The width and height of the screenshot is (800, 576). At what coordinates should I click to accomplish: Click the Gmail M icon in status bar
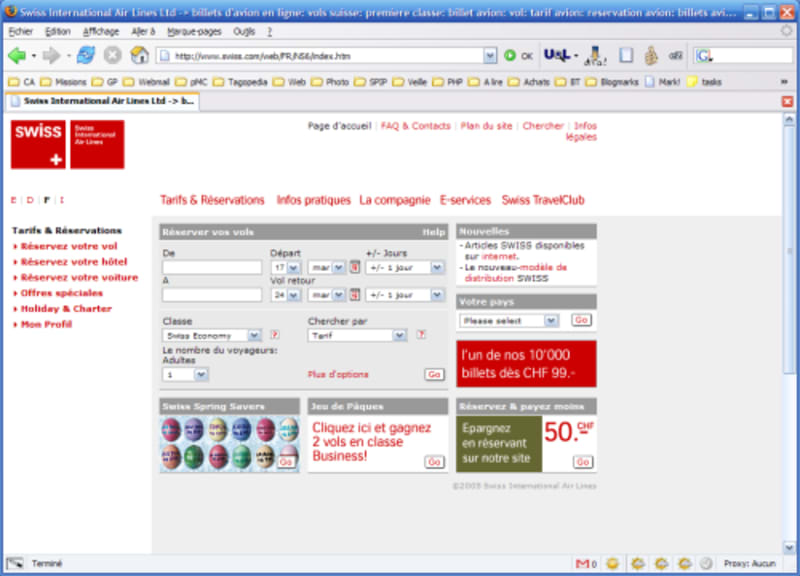582,563
